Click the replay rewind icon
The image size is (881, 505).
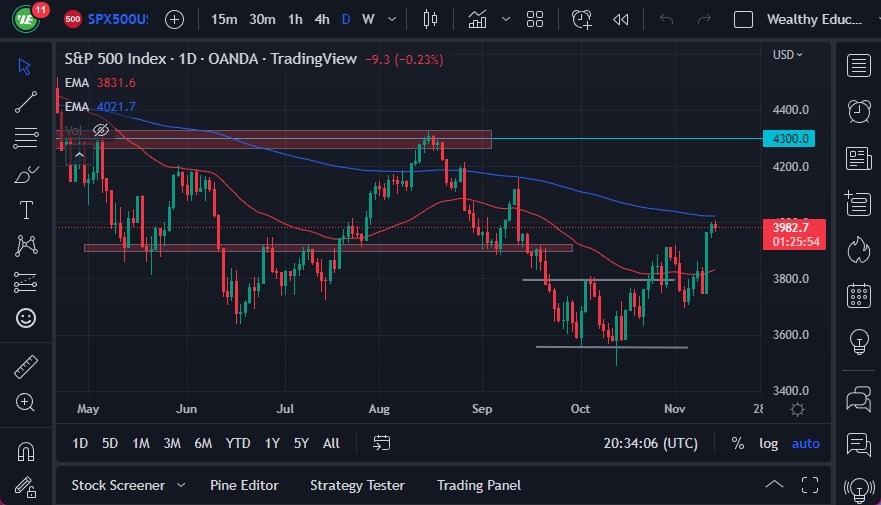pyautogui.click(x=621, y=19)
